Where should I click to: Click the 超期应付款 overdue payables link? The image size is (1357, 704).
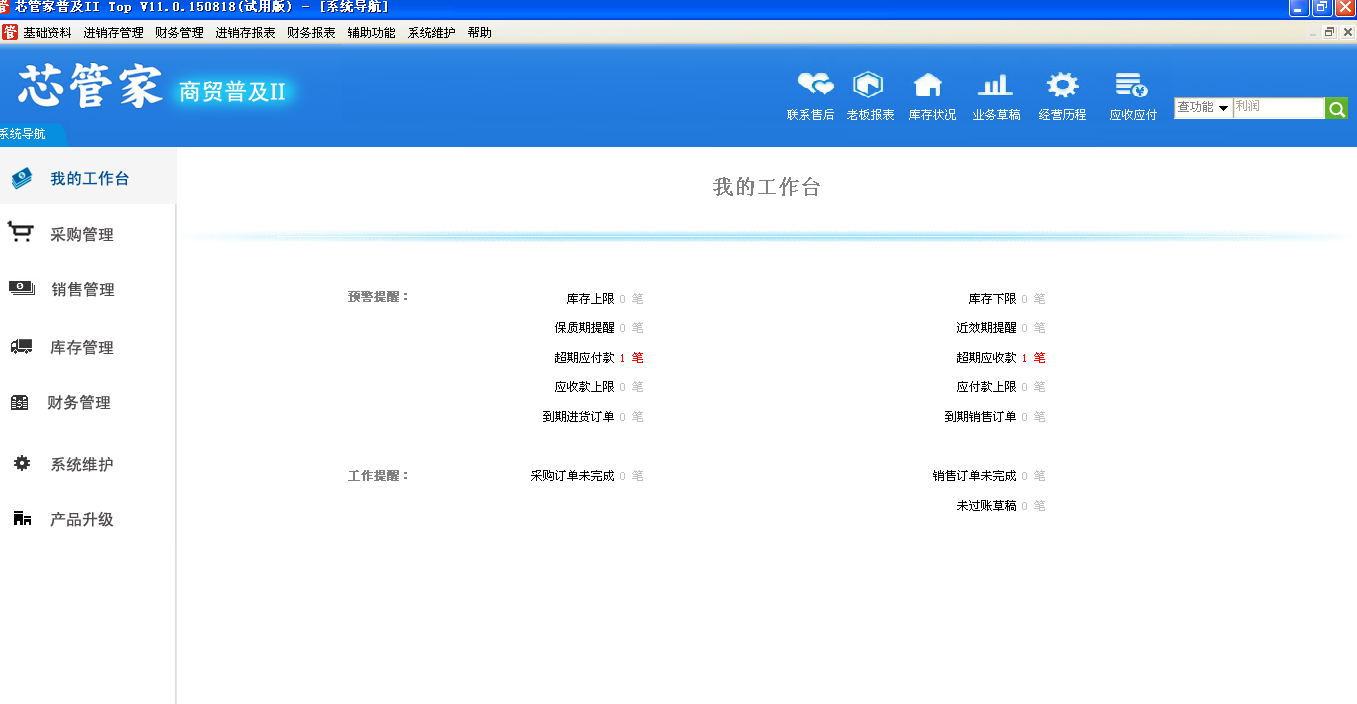(x=585, y=358)
